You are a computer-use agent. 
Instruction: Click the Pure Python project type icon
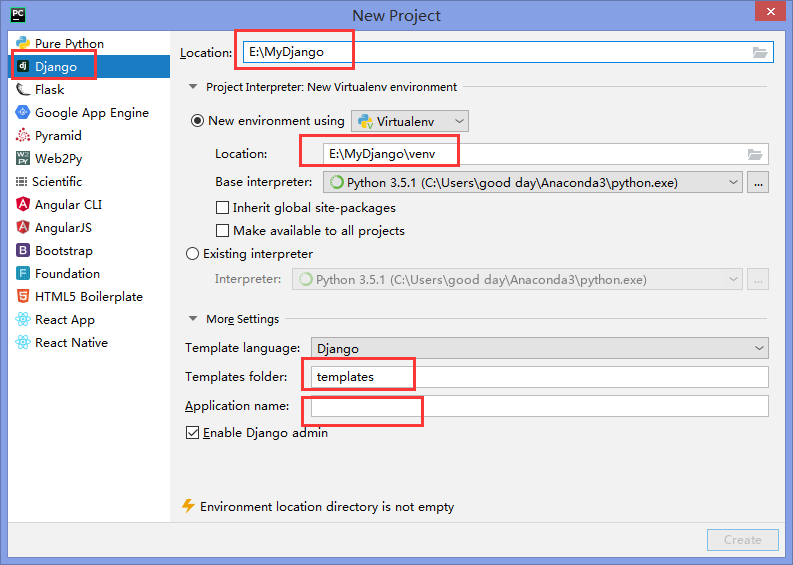pyautogui.click(x=23, y=43)
